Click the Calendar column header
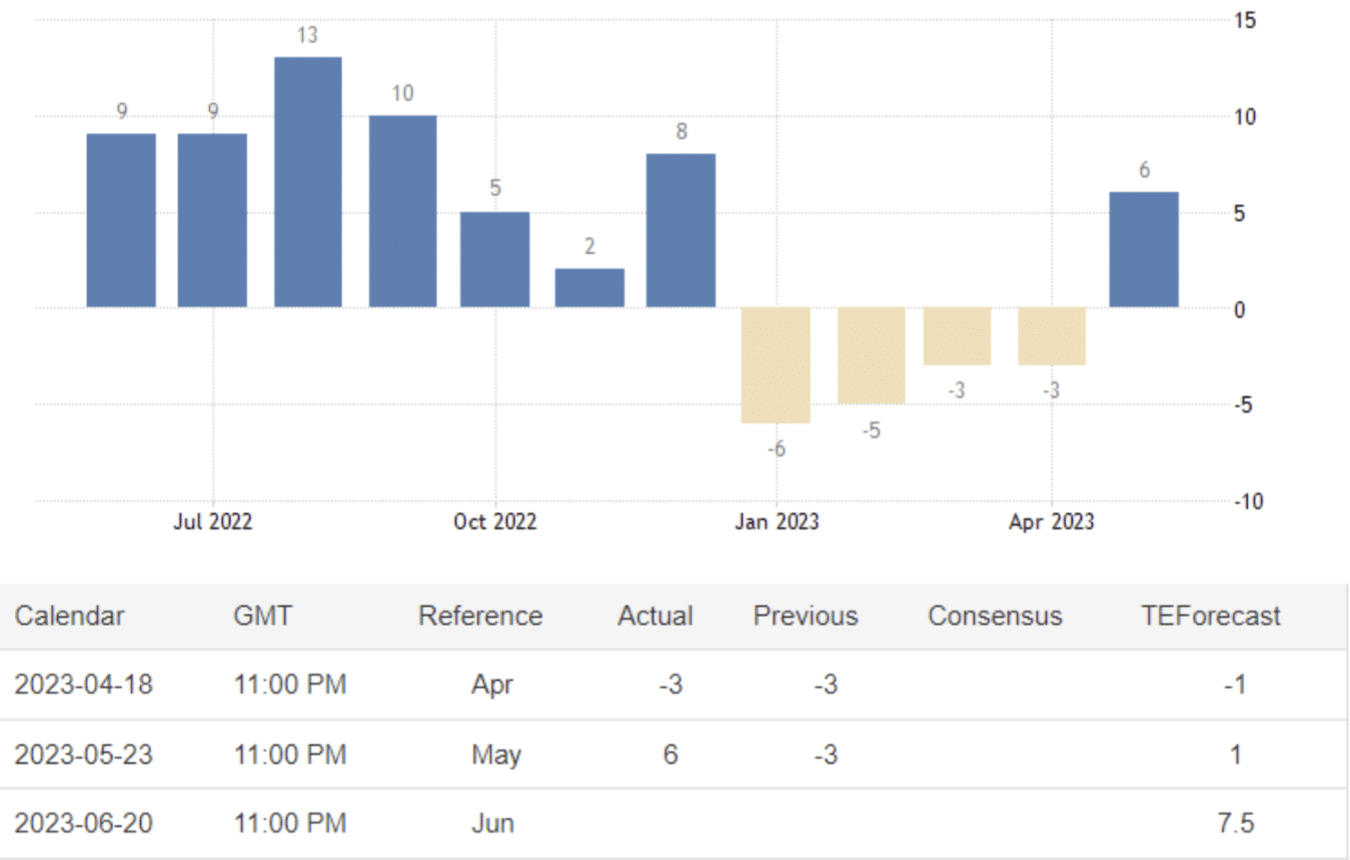Screen dimensions: 1350x860 (x=69, y=616)
